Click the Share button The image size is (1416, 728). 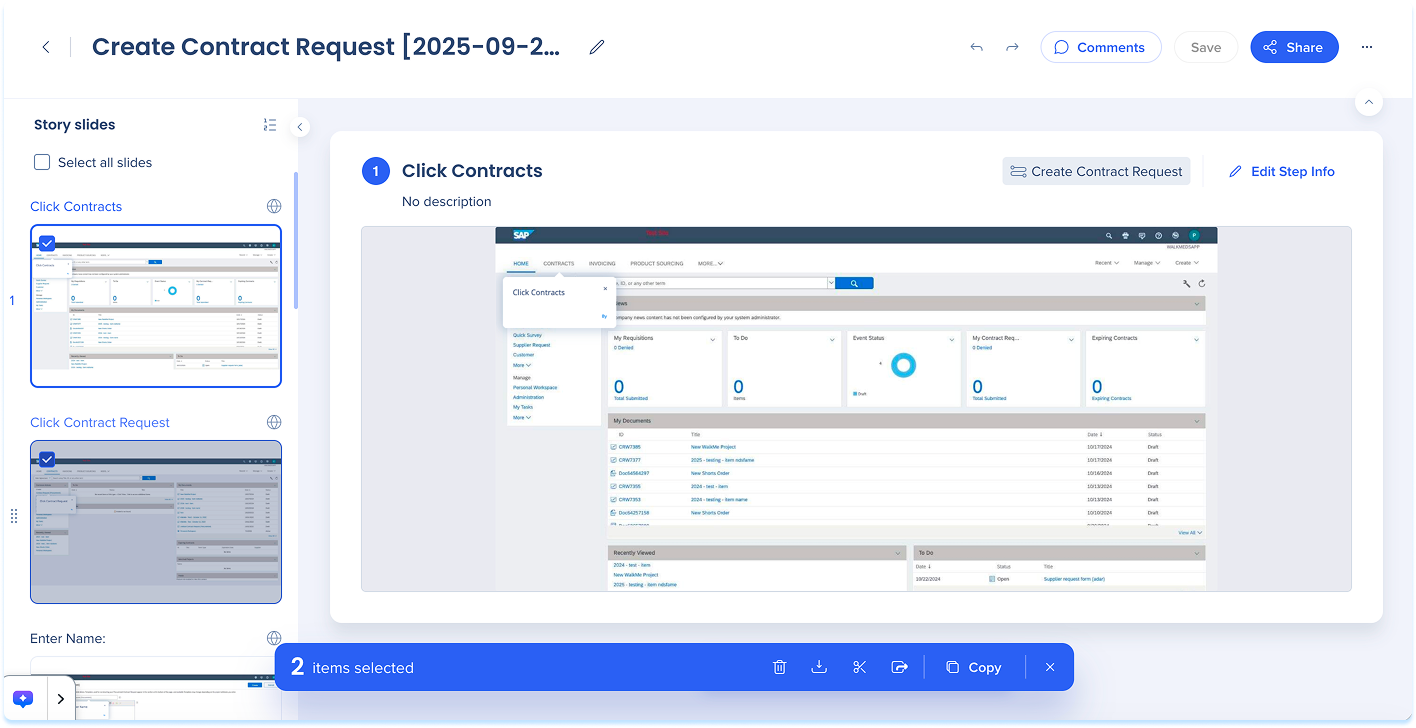[x=1293, y=47]
